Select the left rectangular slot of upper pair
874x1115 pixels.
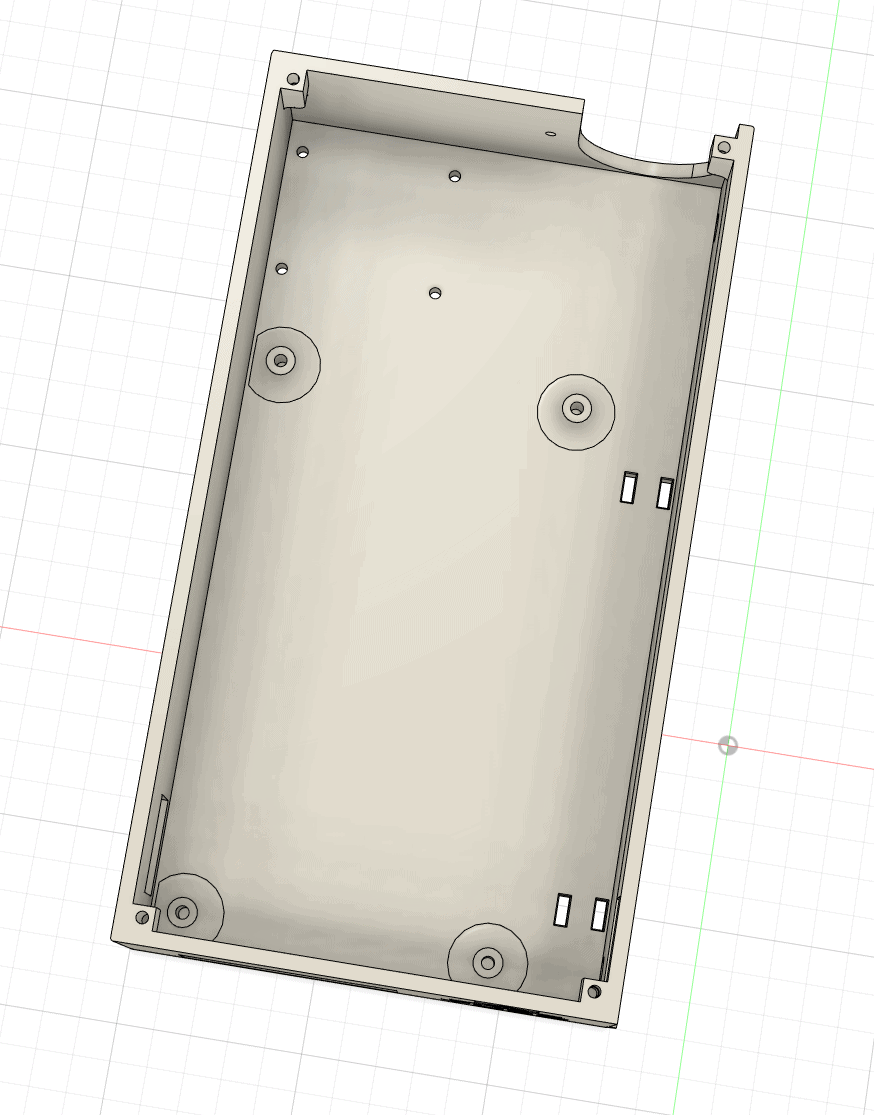point(629,487)
